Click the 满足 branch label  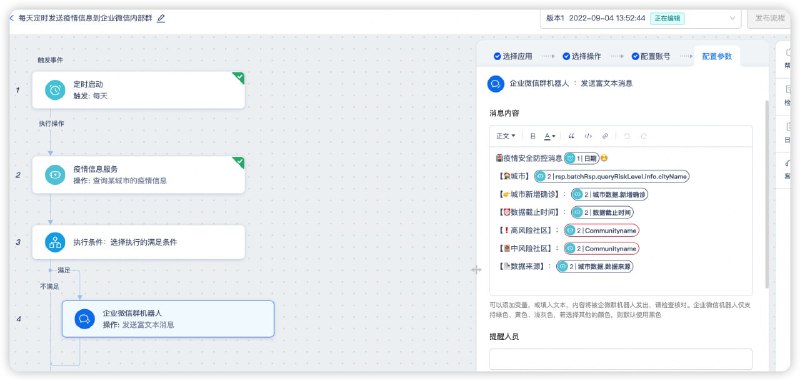point(64,269)
